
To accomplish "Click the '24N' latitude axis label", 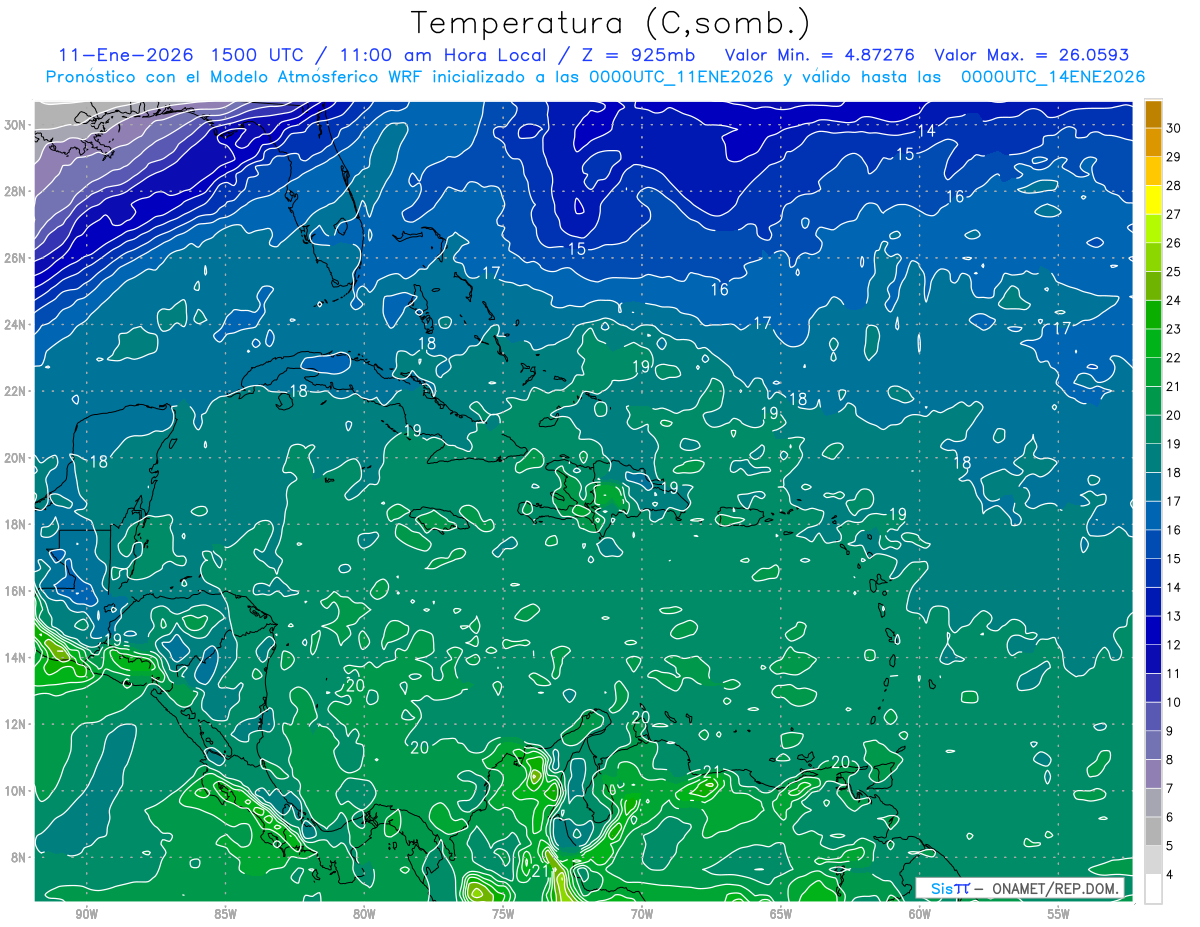I will (x=17, y=325).
